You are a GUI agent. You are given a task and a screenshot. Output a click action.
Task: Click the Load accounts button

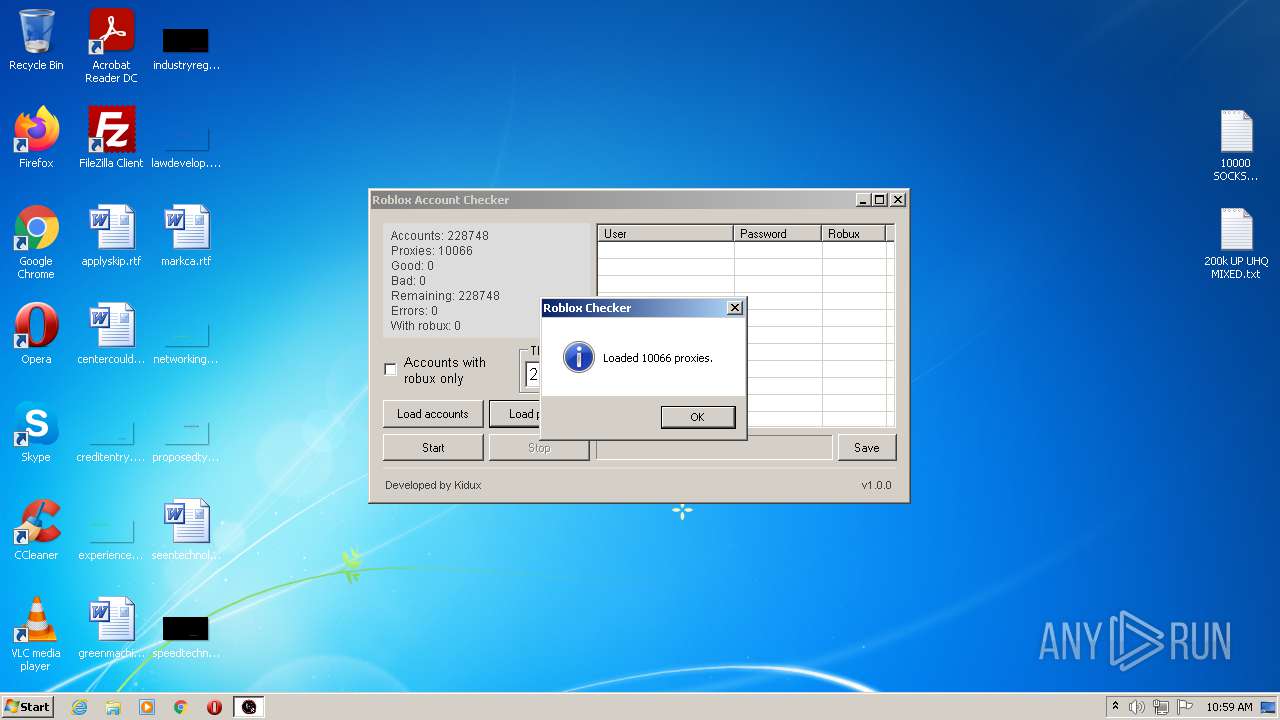[x=433, y=414]
